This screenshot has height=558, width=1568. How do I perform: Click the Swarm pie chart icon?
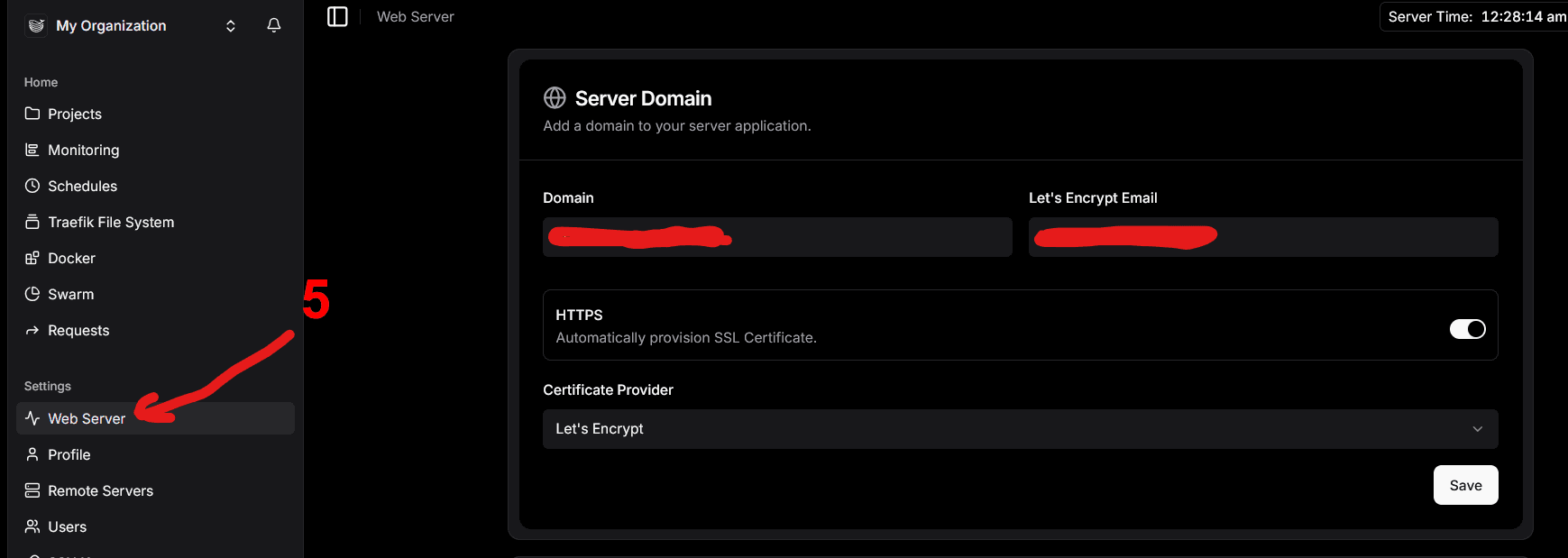click(x=32, y=294)
